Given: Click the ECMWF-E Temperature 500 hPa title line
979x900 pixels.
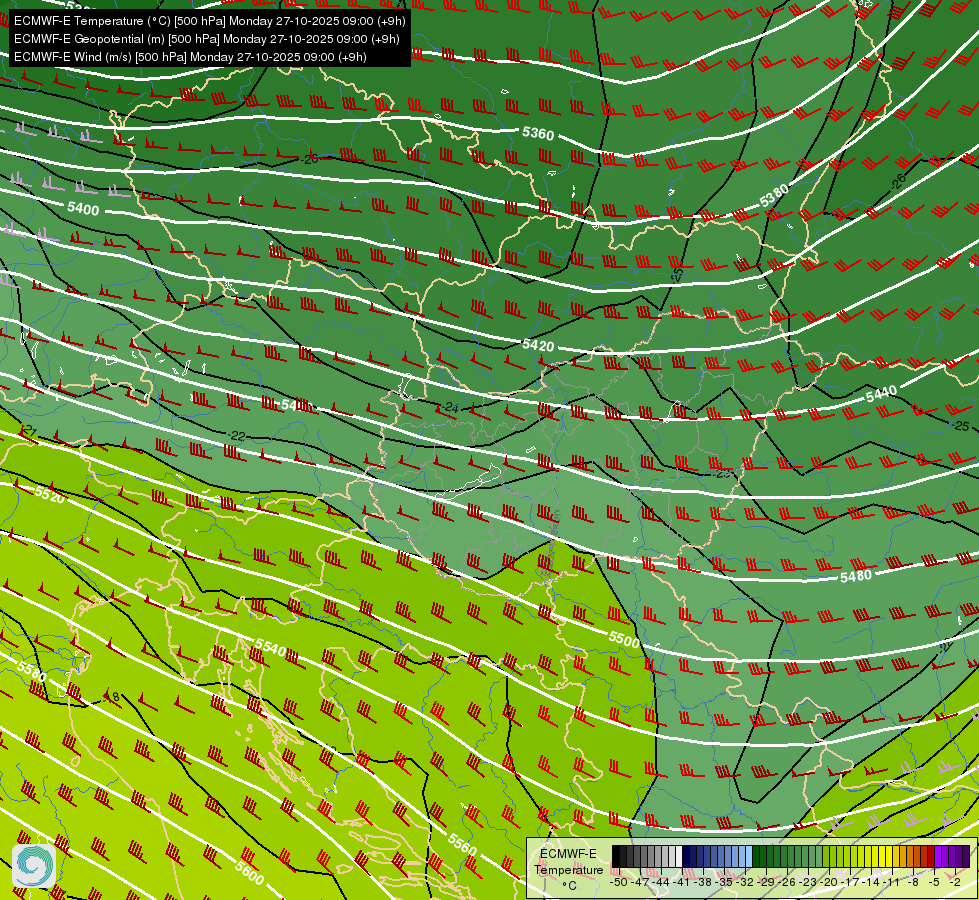Looking at the screenshot, I should pyautogui.click(x=210, y=21).
